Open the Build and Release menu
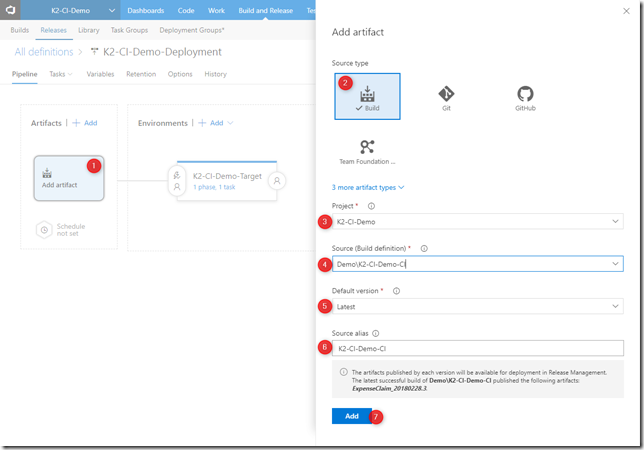Screen dimensions: 644x450 [266, 10]
